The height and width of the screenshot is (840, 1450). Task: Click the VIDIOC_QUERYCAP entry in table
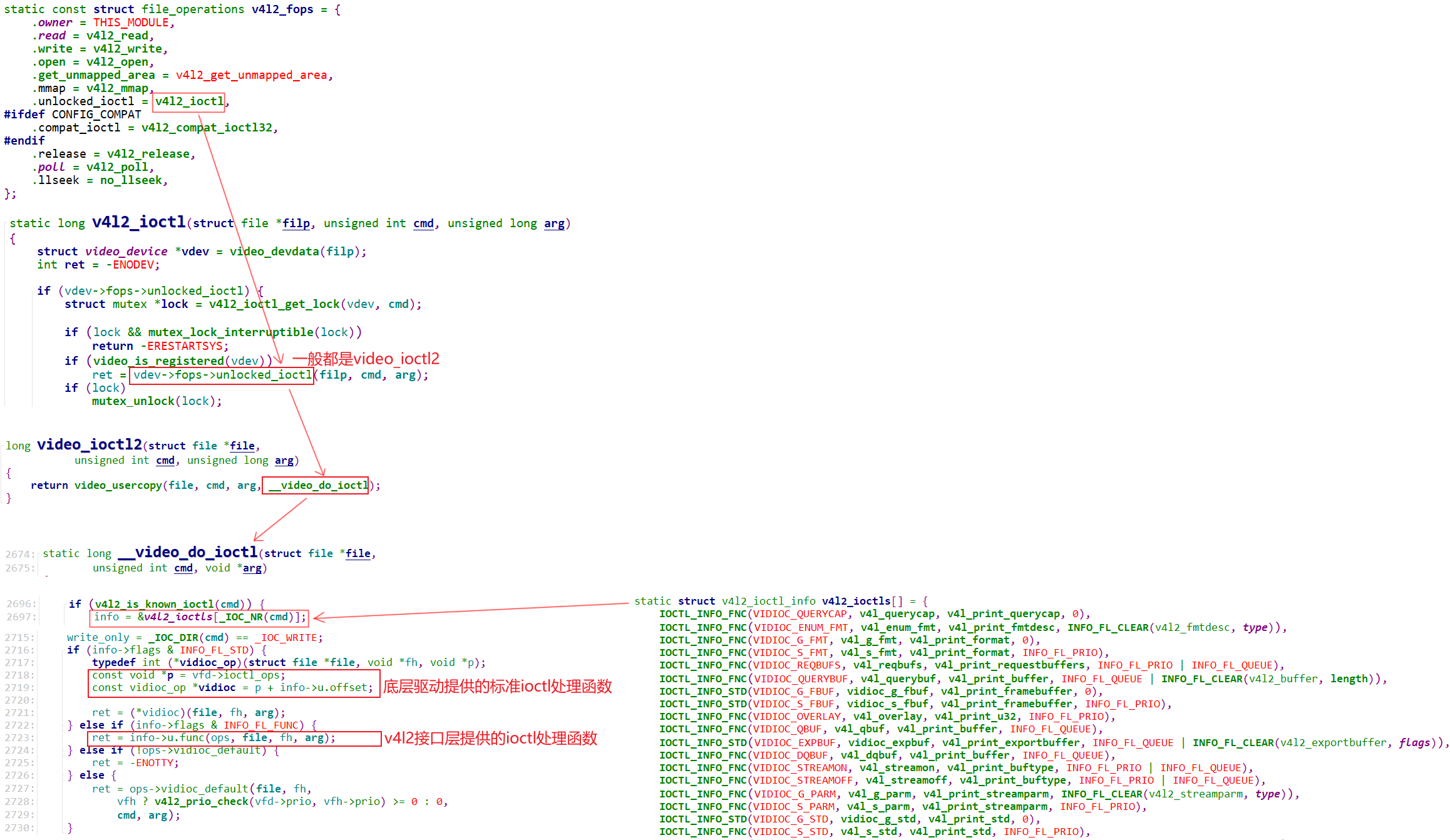[800, 614]
